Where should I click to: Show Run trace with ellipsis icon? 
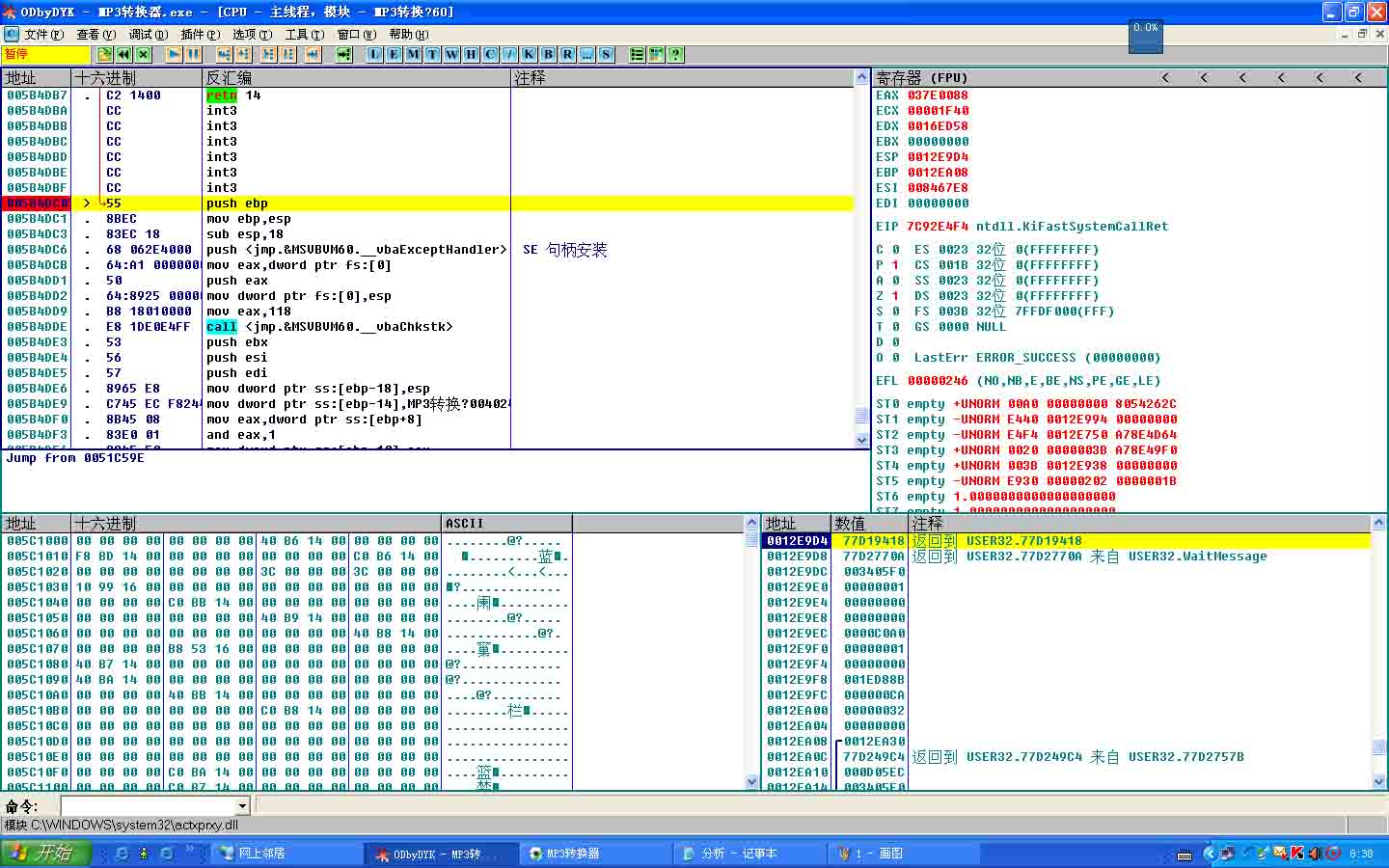586,55
